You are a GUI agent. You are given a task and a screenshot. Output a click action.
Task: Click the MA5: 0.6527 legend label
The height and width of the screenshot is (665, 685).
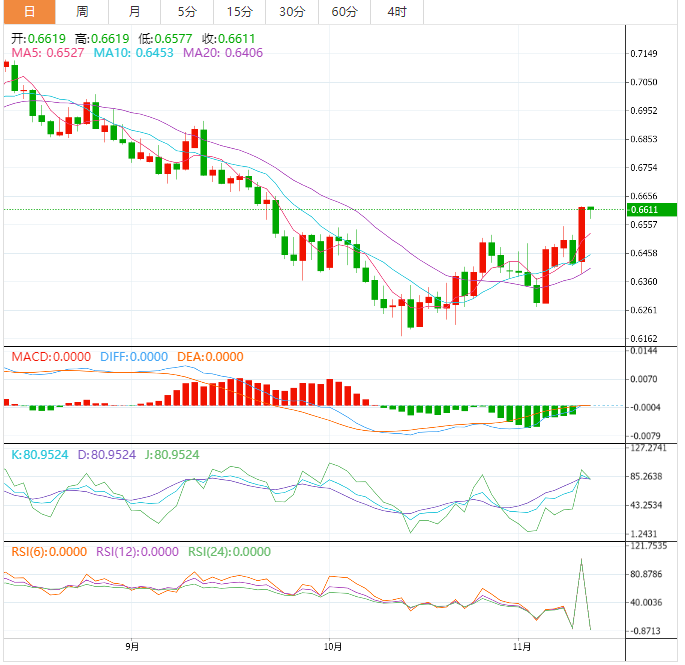click(47, 52)
